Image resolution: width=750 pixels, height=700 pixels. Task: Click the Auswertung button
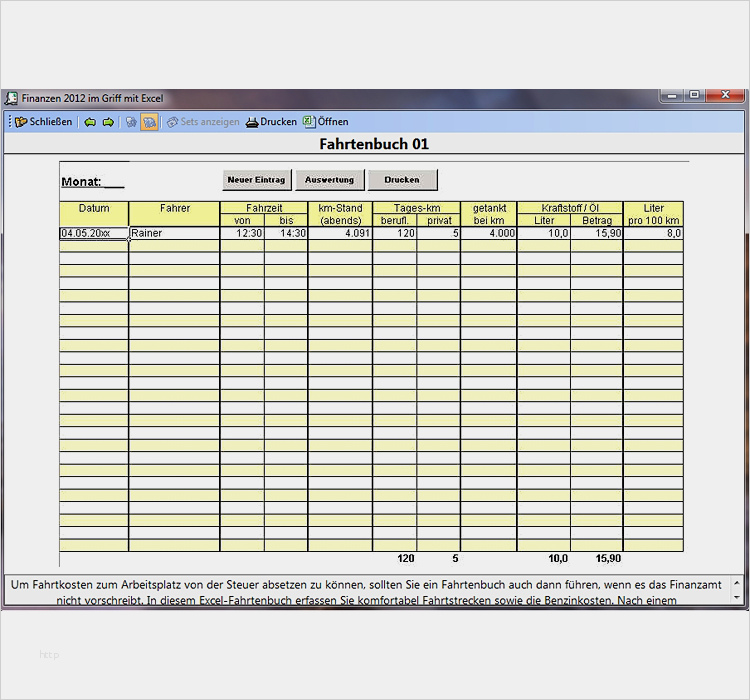click(x=329, y=180)
